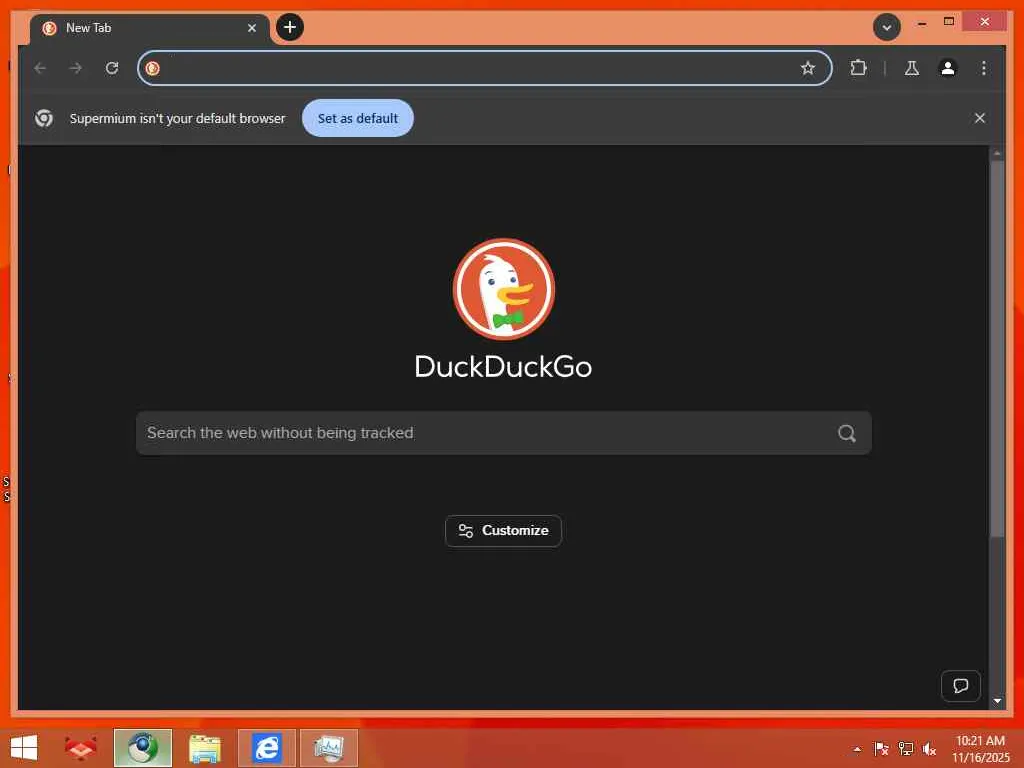Open the red bird taskbar app
The height and width of the screenshot is (768, 1024).
(80, 748)
